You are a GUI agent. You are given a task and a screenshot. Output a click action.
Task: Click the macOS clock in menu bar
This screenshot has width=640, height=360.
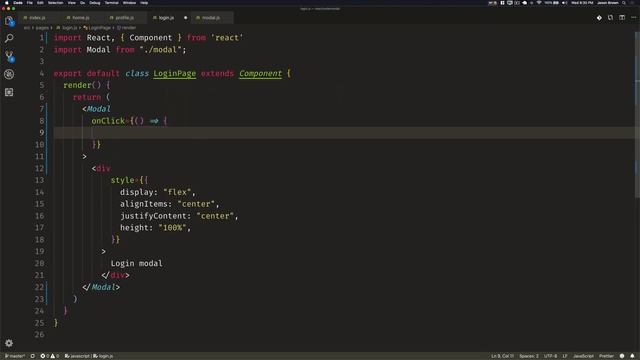tap(582, 3)
